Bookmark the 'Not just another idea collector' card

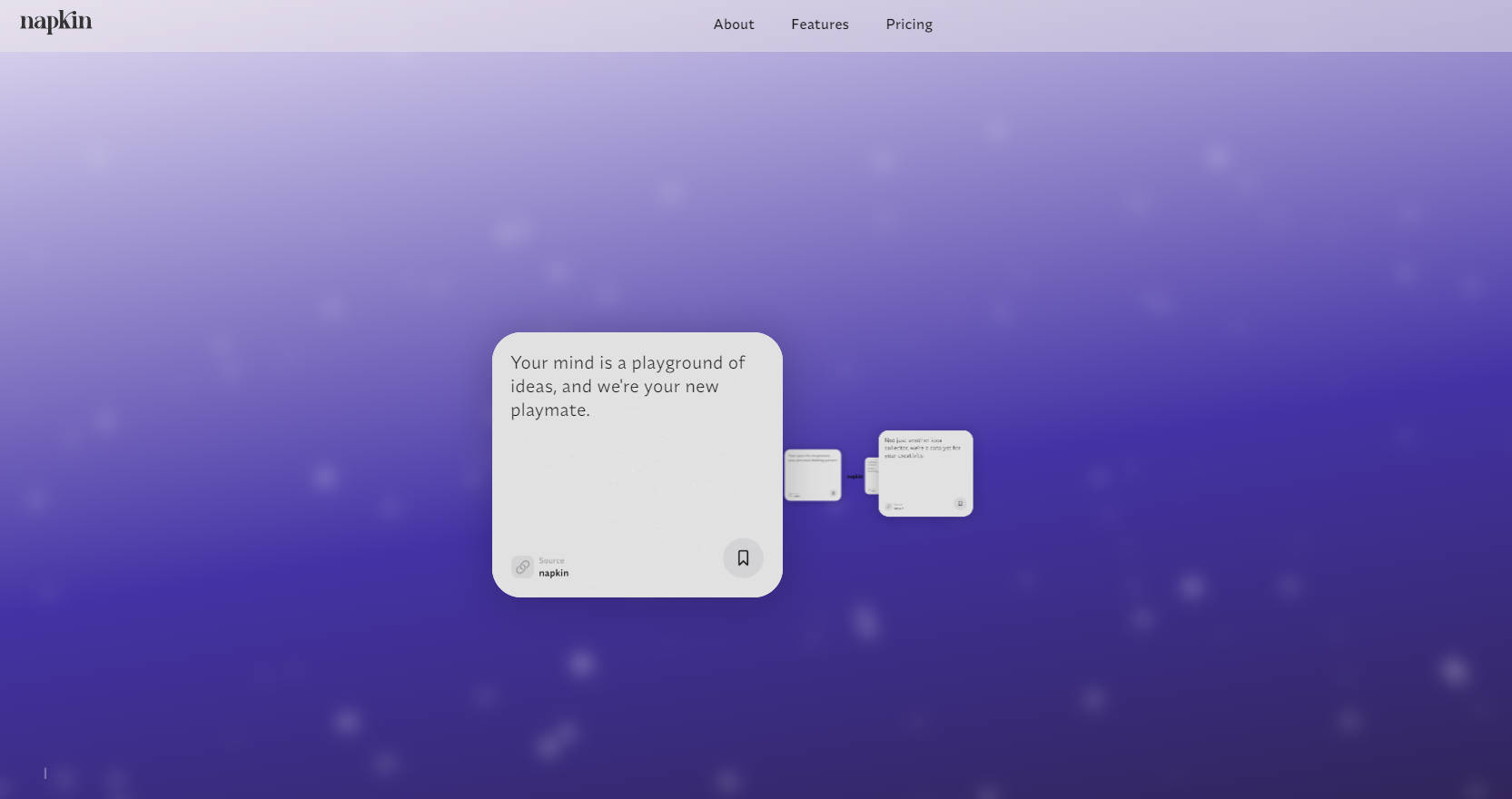point(959,503)
